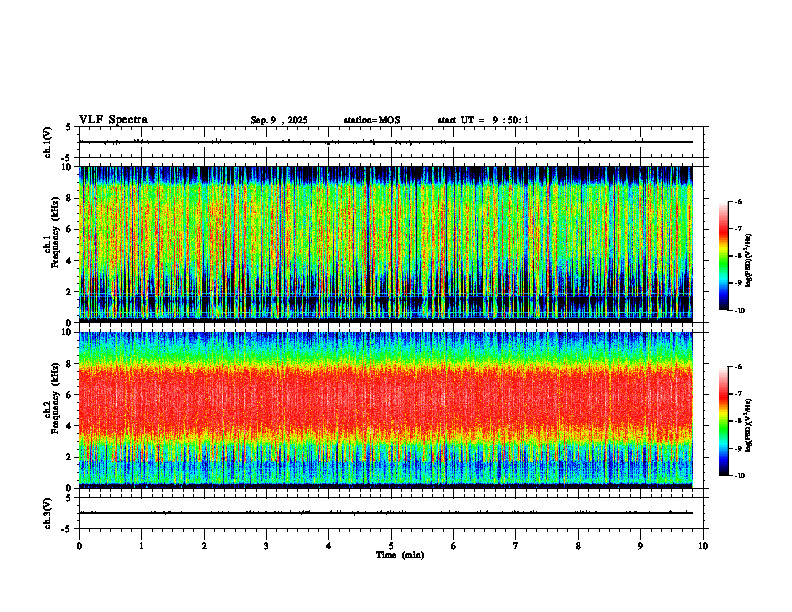Click the "4" frequency tick of ch.2 spectrogram

click(70, 426)
